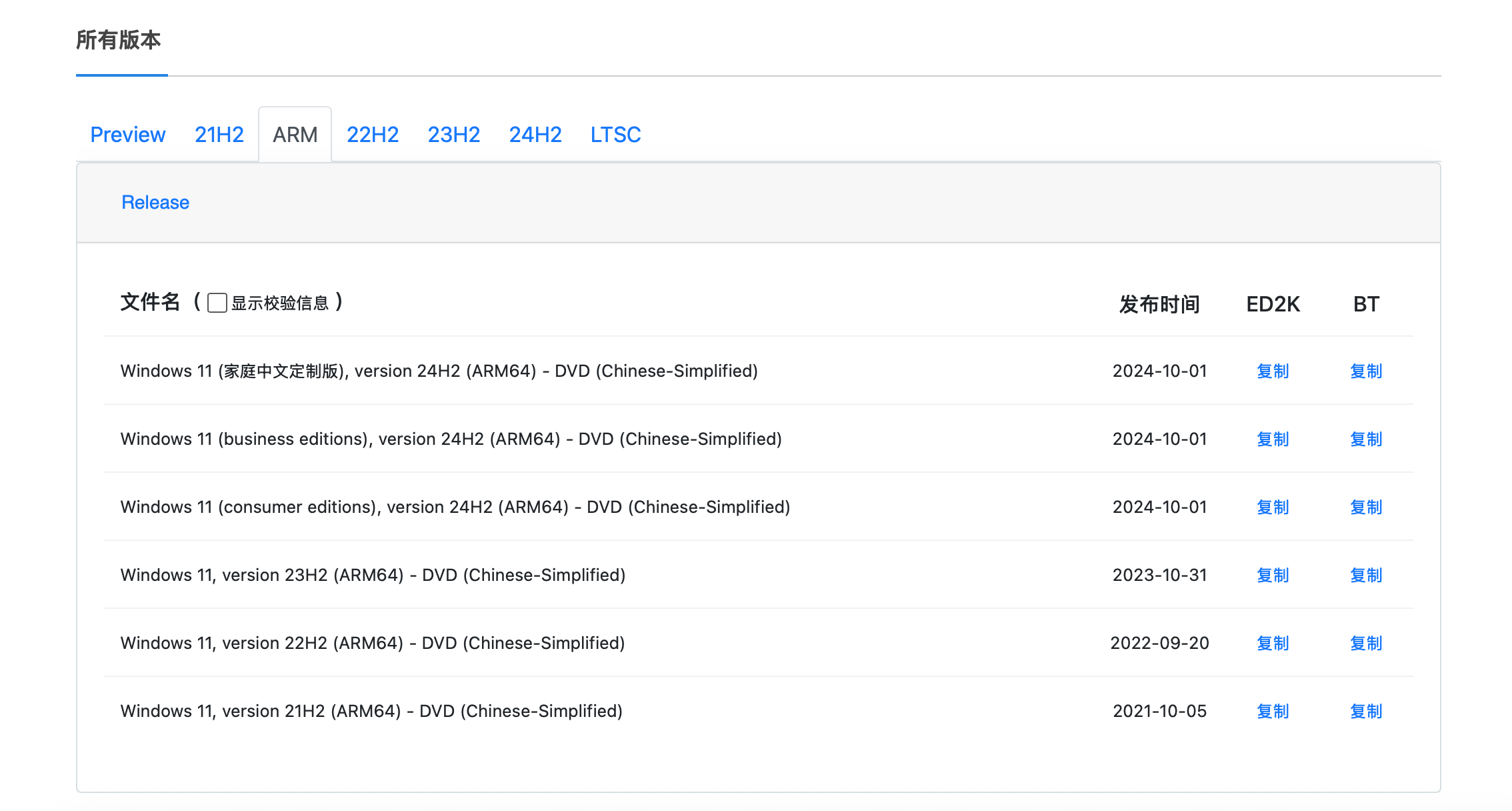Go to the 24H2 tab

pos(535,135)
